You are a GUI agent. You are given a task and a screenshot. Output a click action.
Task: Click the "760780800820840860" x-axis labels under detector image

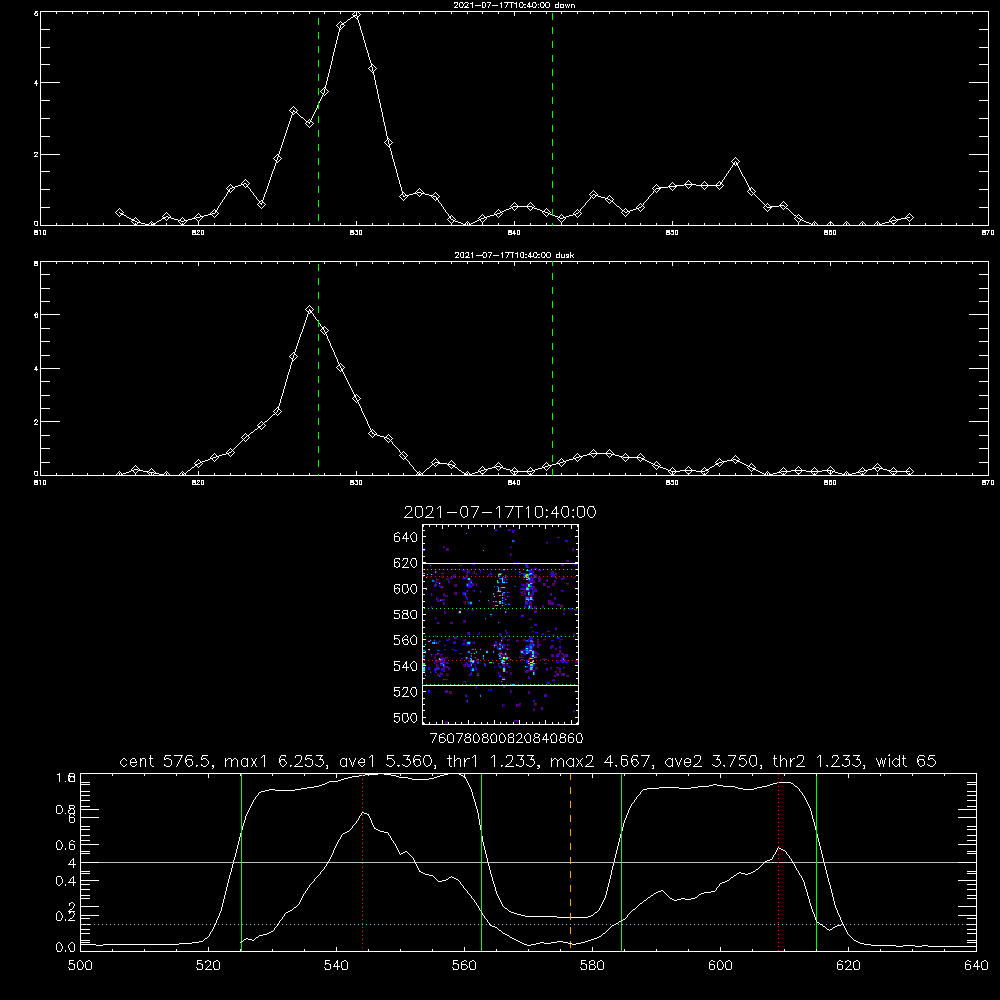point(506,738)
